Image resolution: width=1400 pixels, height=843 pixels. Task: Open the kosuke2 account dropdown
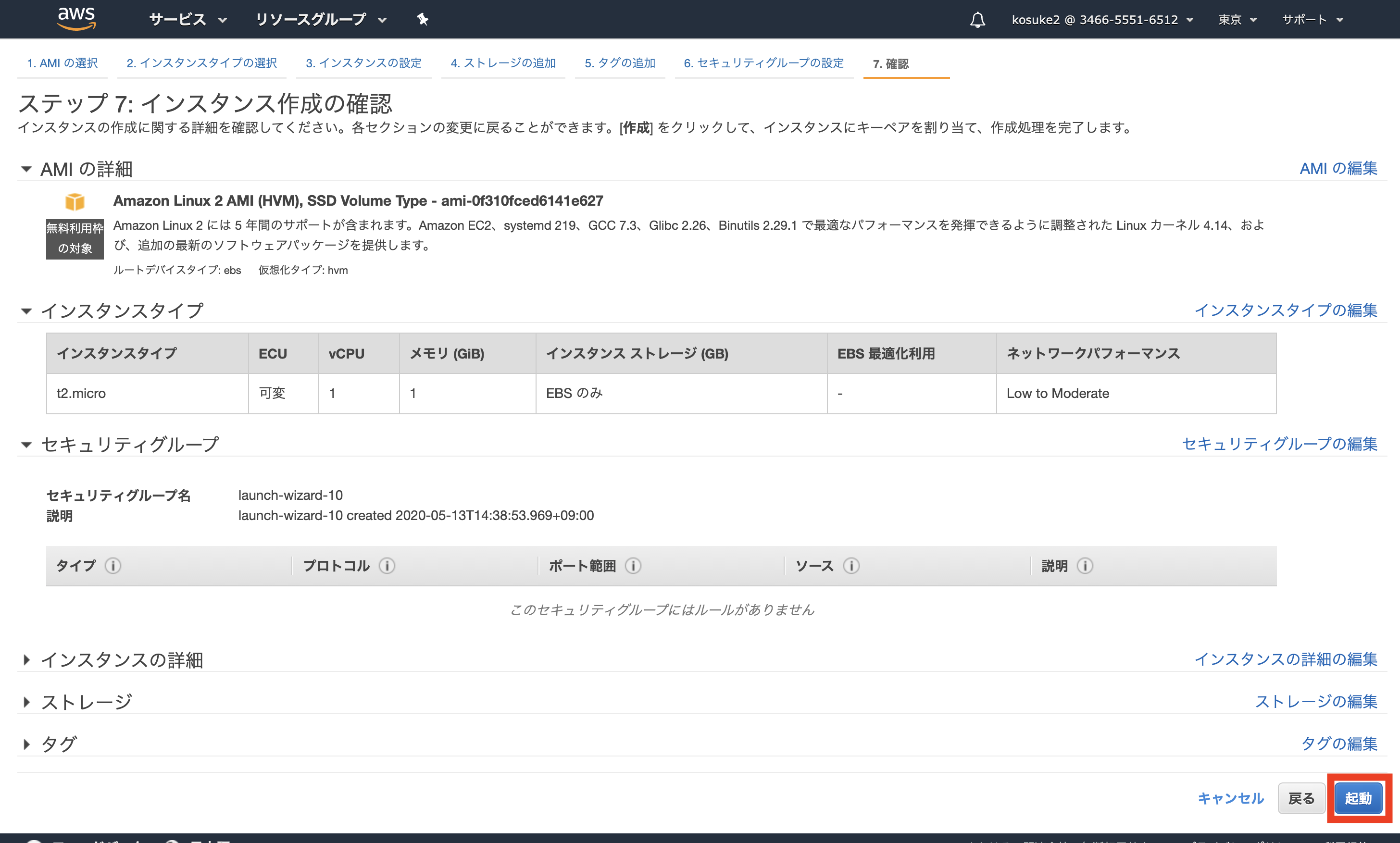click(1102, 20)
